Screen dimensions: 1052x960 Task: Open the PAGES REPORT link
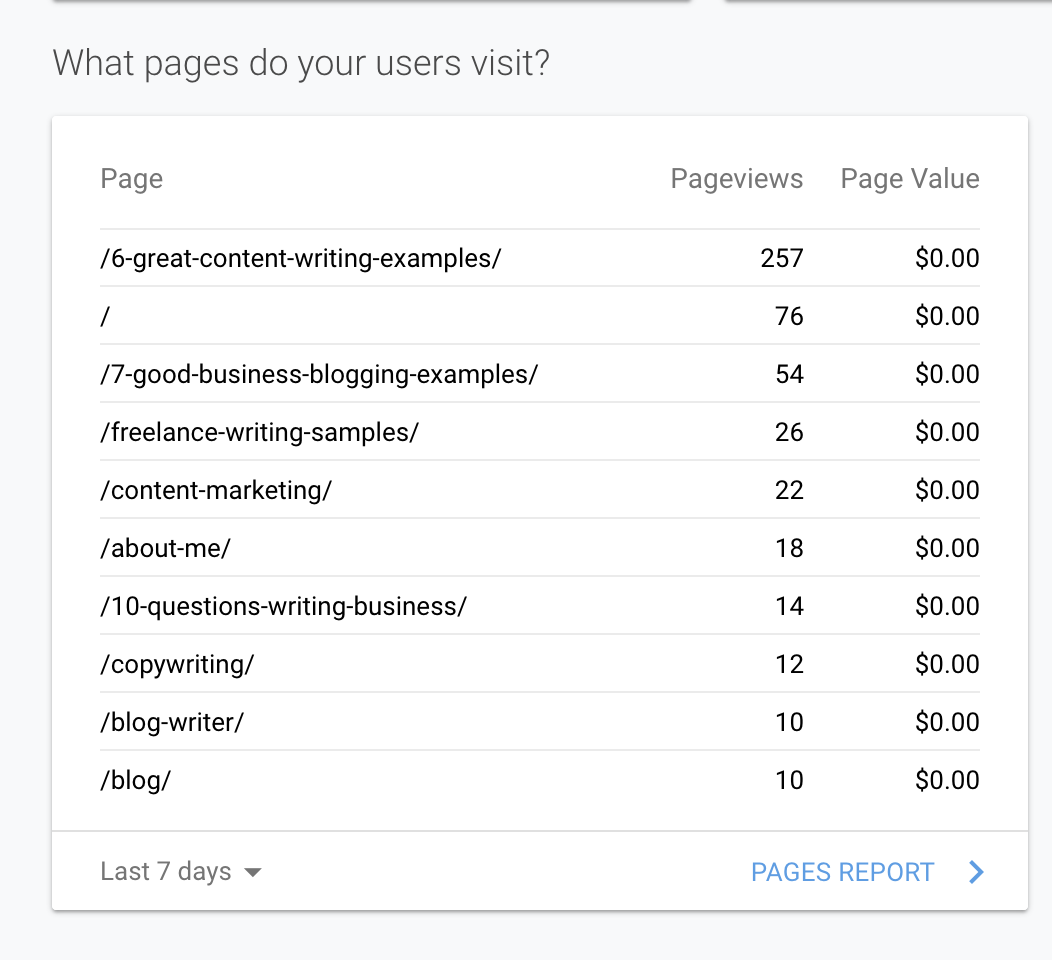tap(842, 872)
